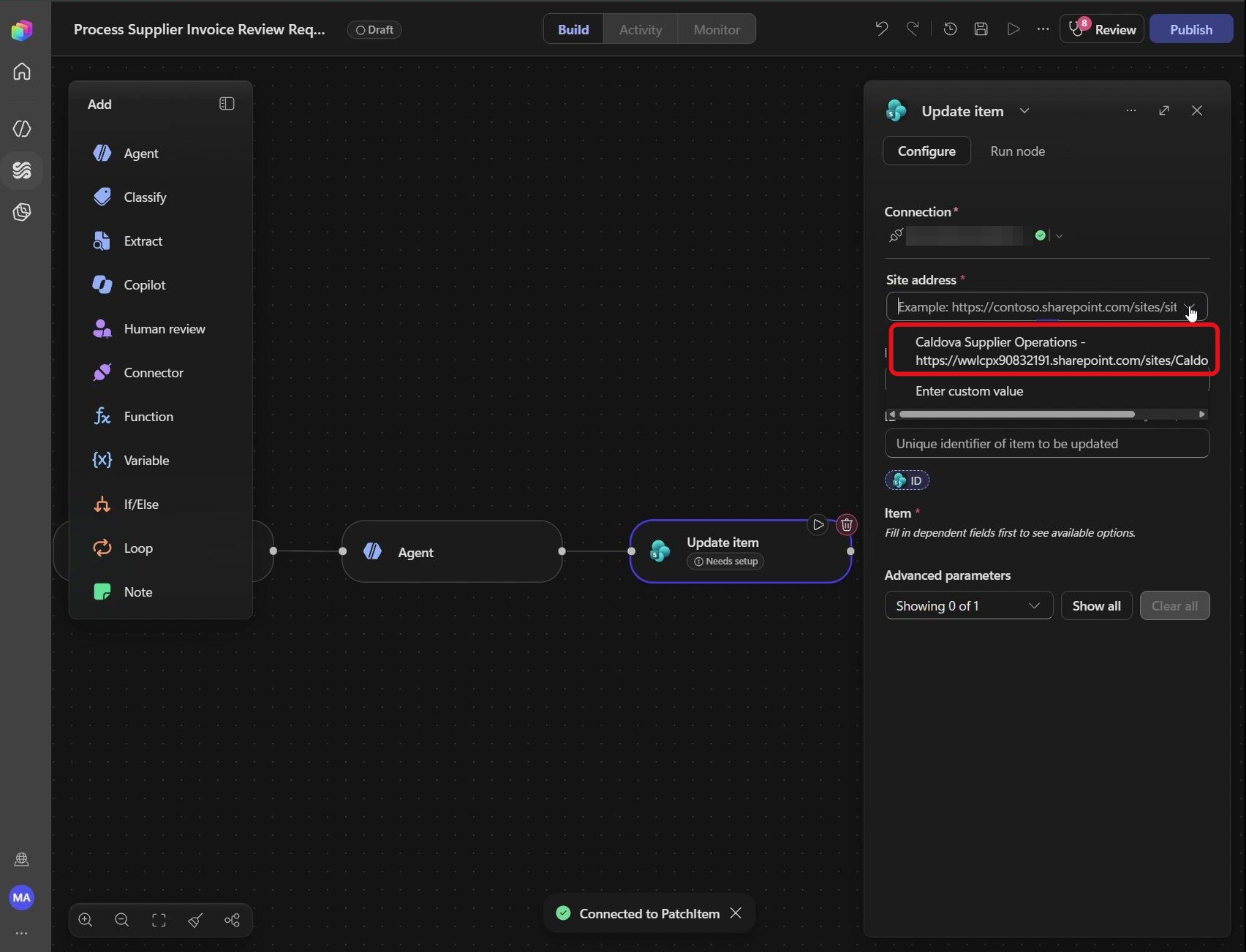Open the Update item title dropdown
The height and width of the screenshot is (952, 1246).
tap(1024, 111)
